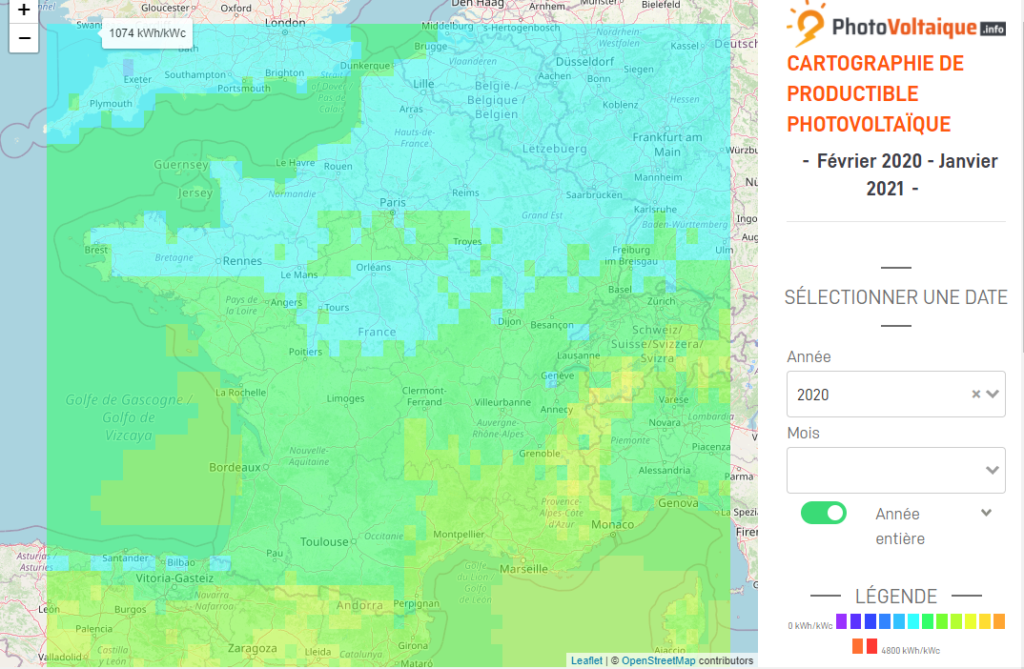Screen dimensions: 1024x669
Task: Open the OpenStreetMap contributors link
Action: tap(659, 660)
